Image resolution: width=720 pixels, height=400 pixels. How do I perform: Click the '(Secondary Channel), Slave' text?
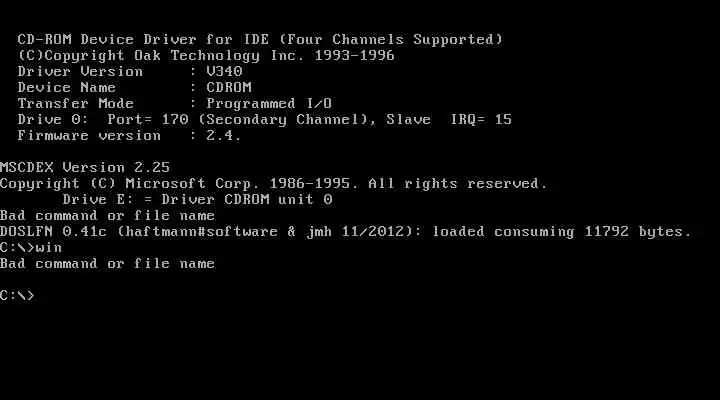(x=314, y=119)
